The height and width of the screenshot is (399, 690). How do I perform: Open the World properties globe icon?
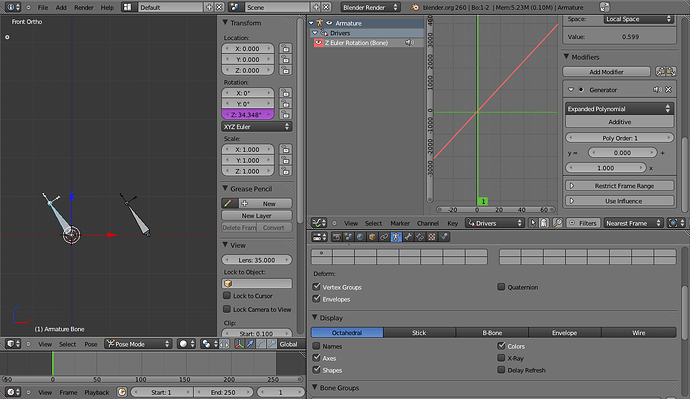coord(360,237)
